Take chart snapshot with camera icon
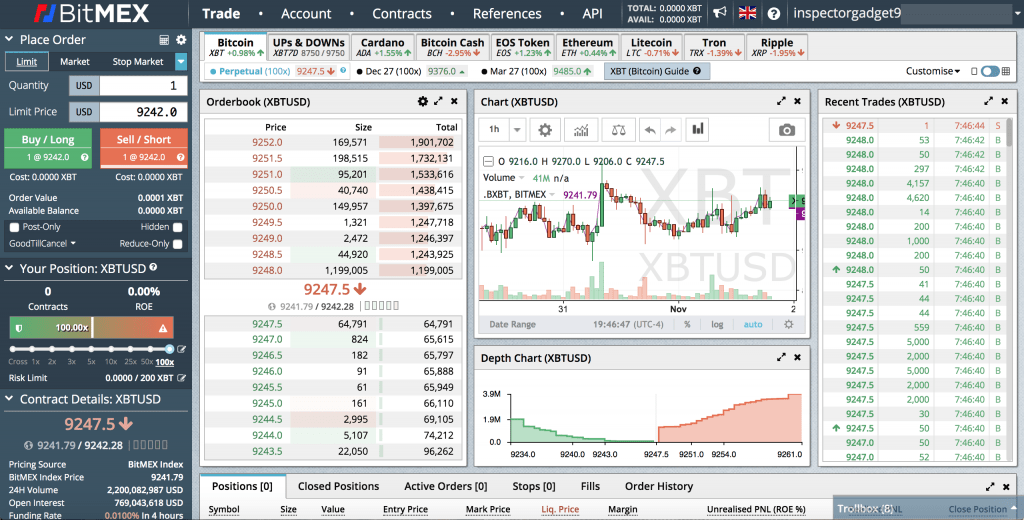The height and width of the screenshot is (520, 1024). tap(787, 130)
